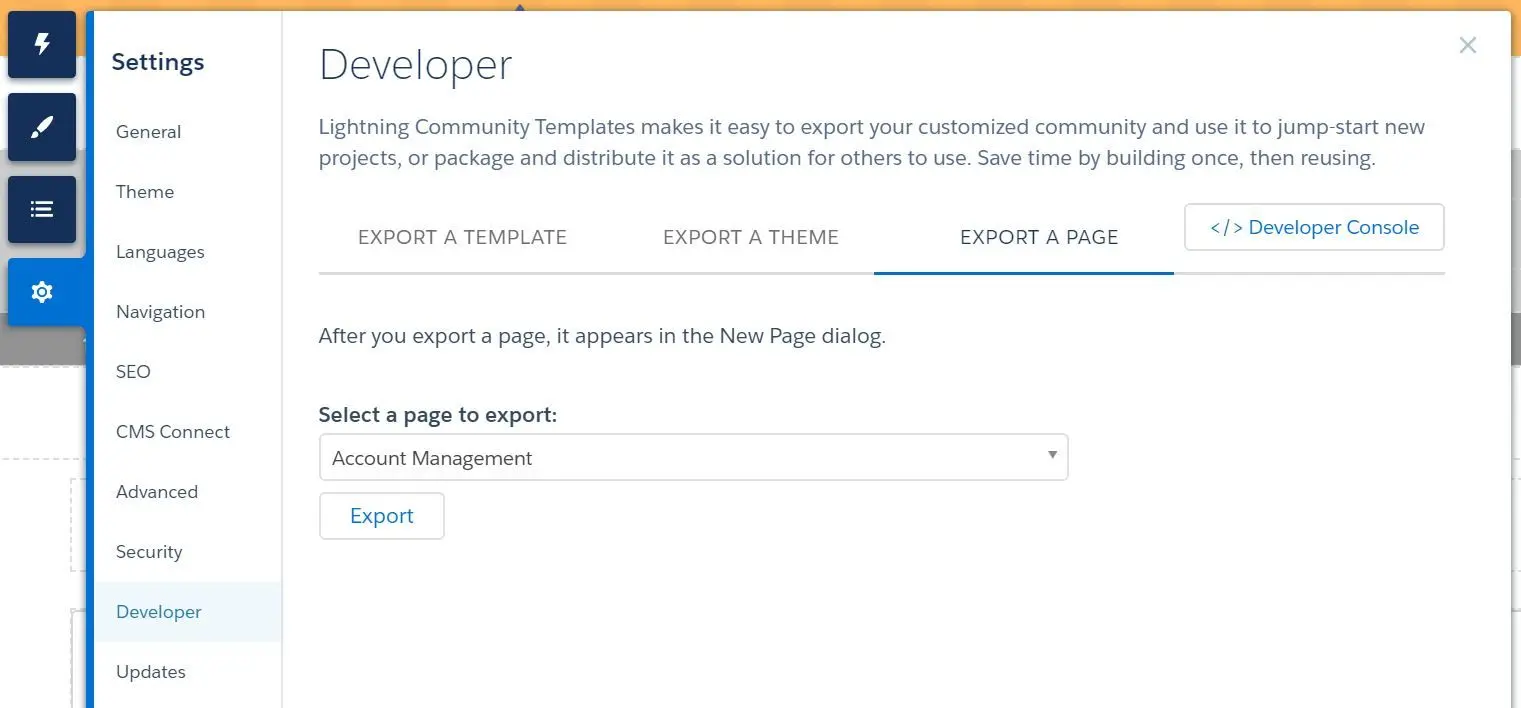Open the Updates settings section
The width and height of the screenshot is (1521, 708).
click(x=188, y=672)
